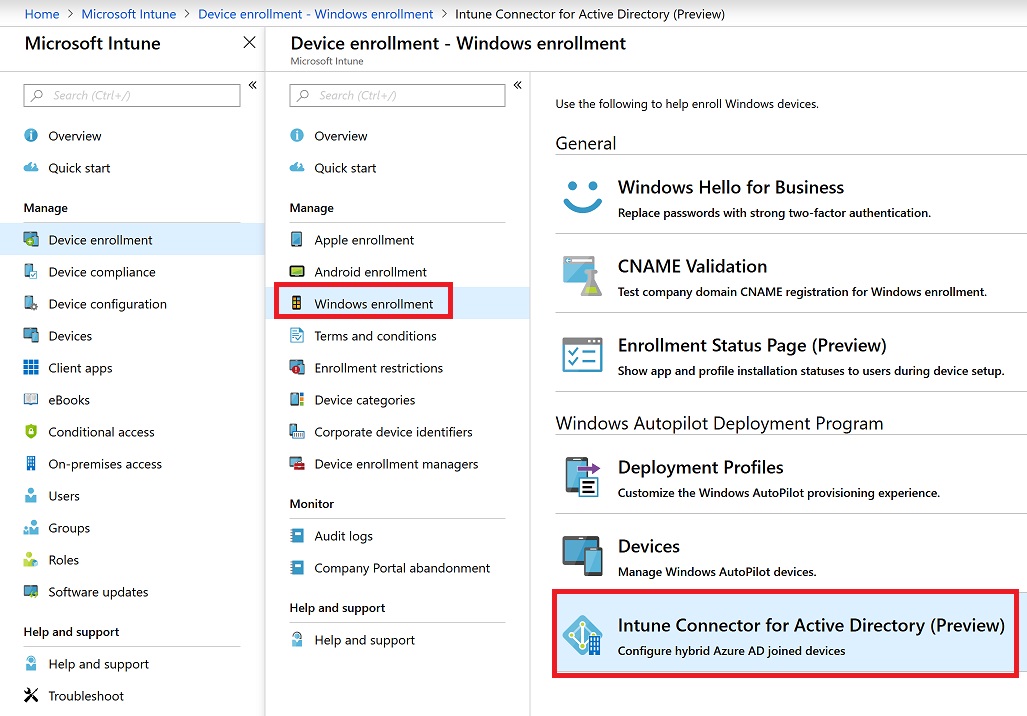The image size is (1027, 716).
Task: Select Audit logs menu item
Action: point(398,536)
